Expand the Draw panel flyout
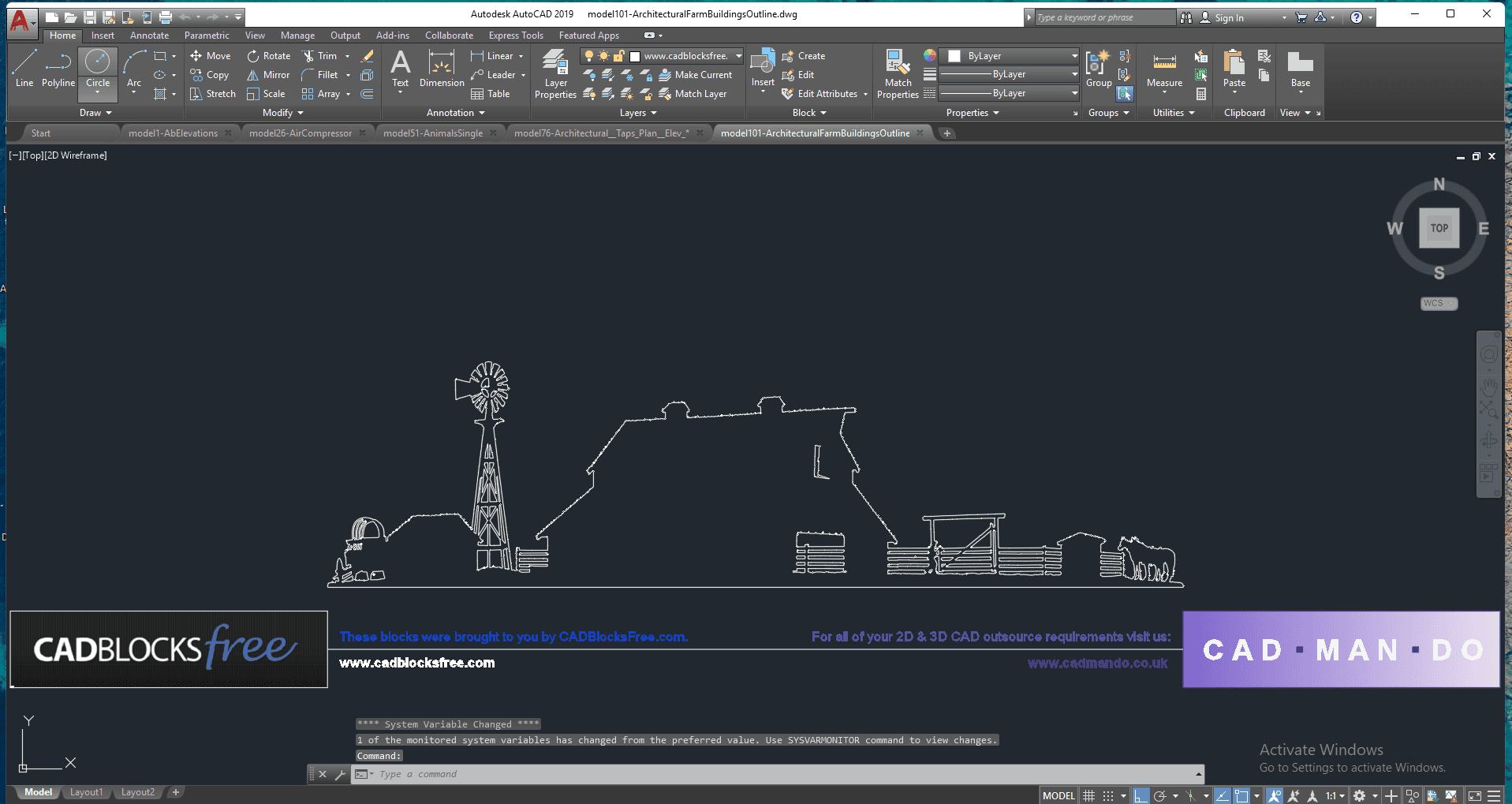The image size is (1512, 804). coord(96,113)
